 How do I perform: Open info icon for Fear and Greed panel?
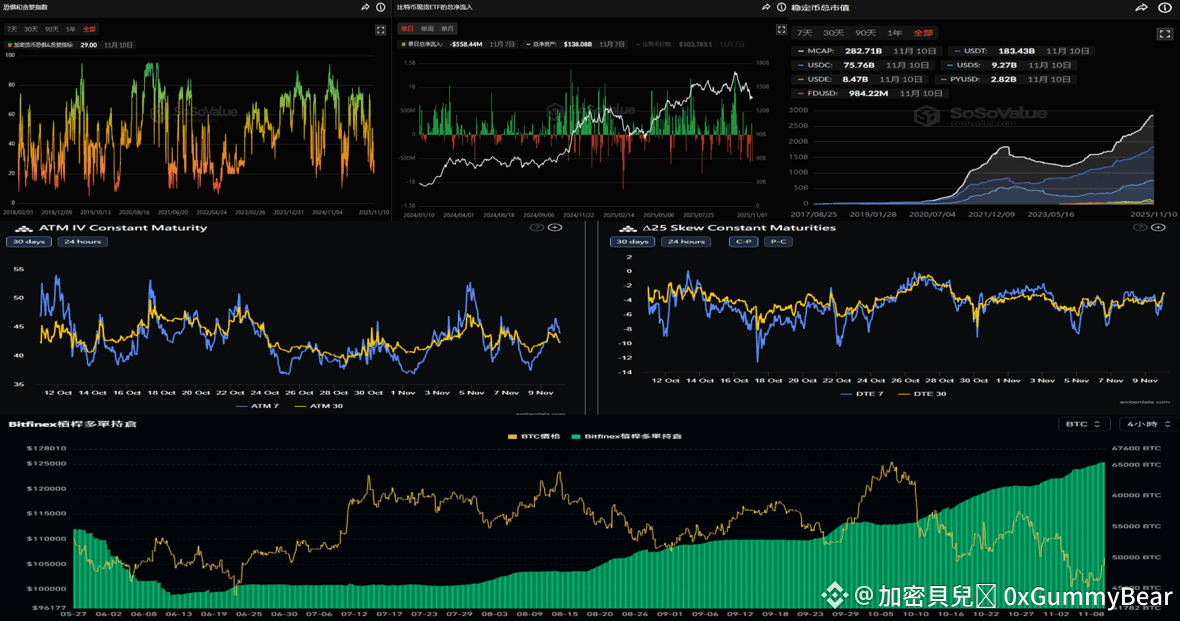coord(381,7)
